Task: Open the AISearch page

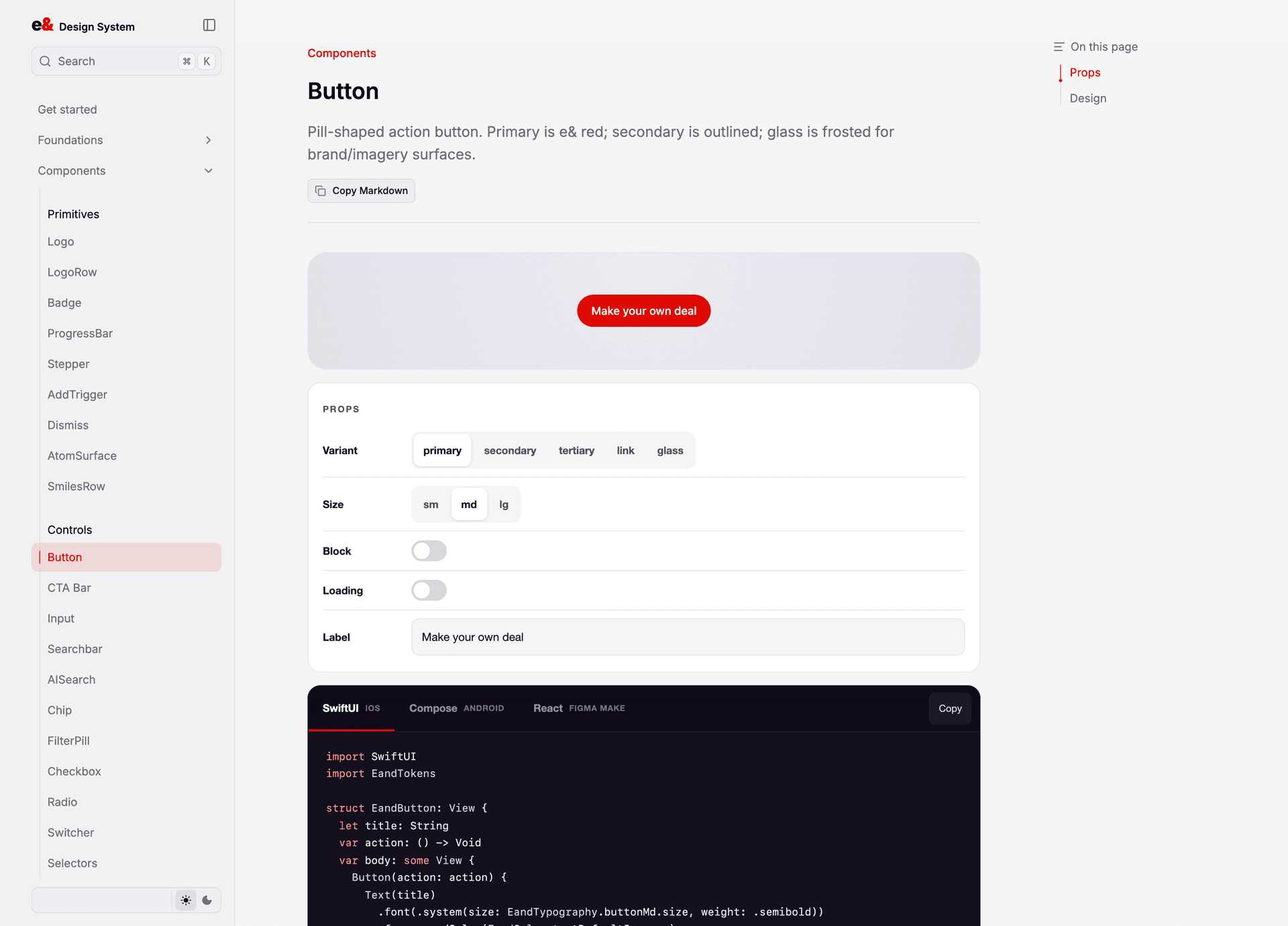Action: click(126, 680)
